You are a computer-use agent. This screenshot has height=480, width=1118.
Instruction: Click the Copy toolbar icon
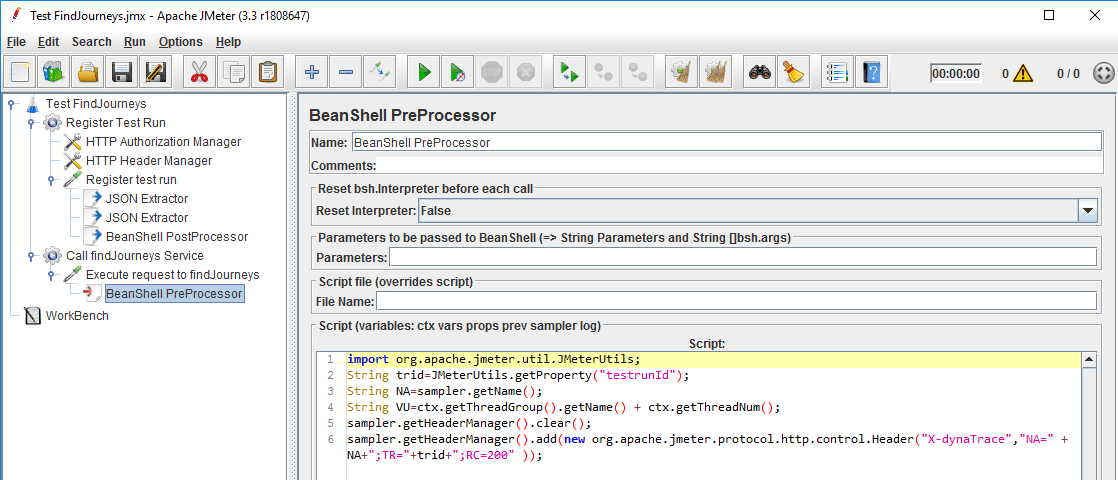[x=233, y=72]
